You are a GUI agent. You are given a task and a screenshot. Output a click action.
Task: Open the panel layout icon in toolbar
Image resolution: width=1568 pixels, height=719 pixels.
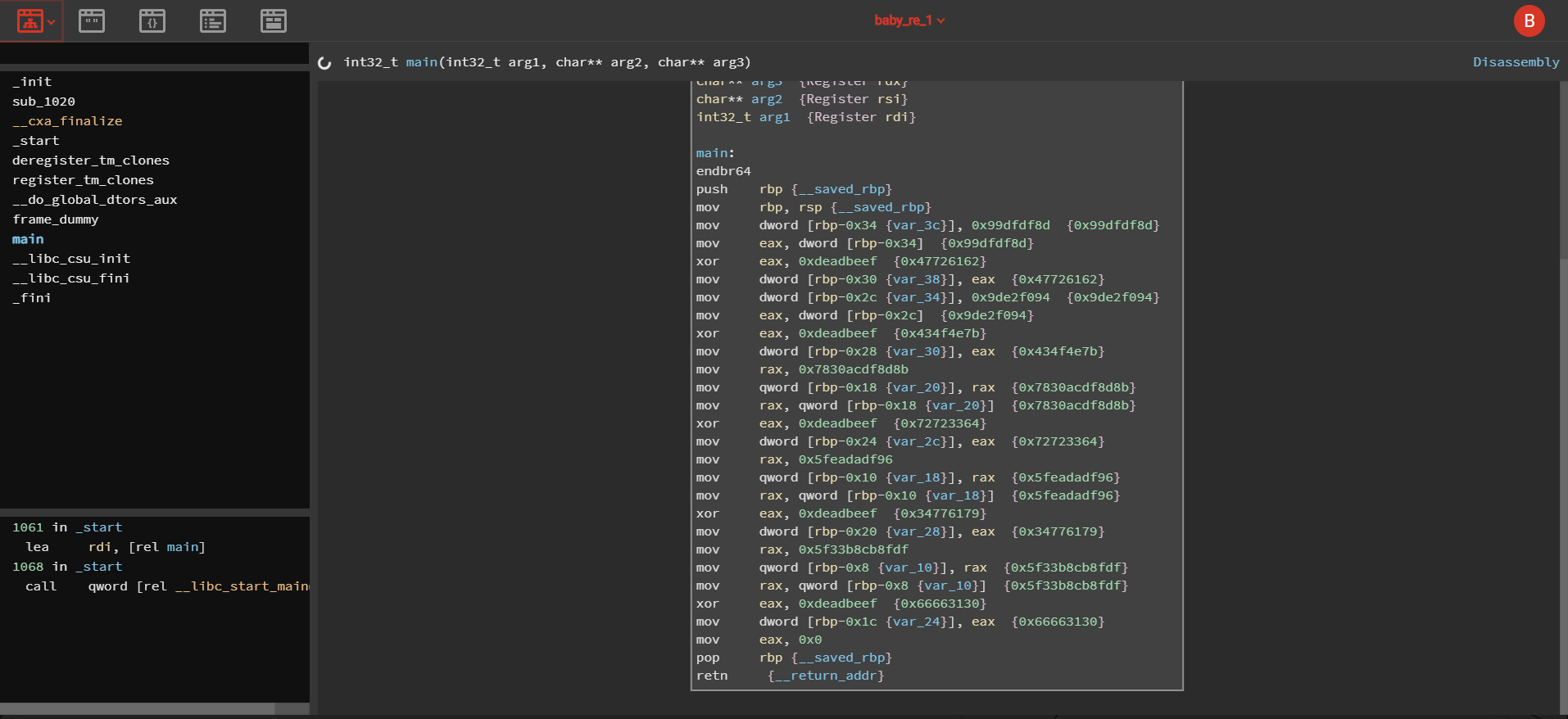click(x=274, y=21)
